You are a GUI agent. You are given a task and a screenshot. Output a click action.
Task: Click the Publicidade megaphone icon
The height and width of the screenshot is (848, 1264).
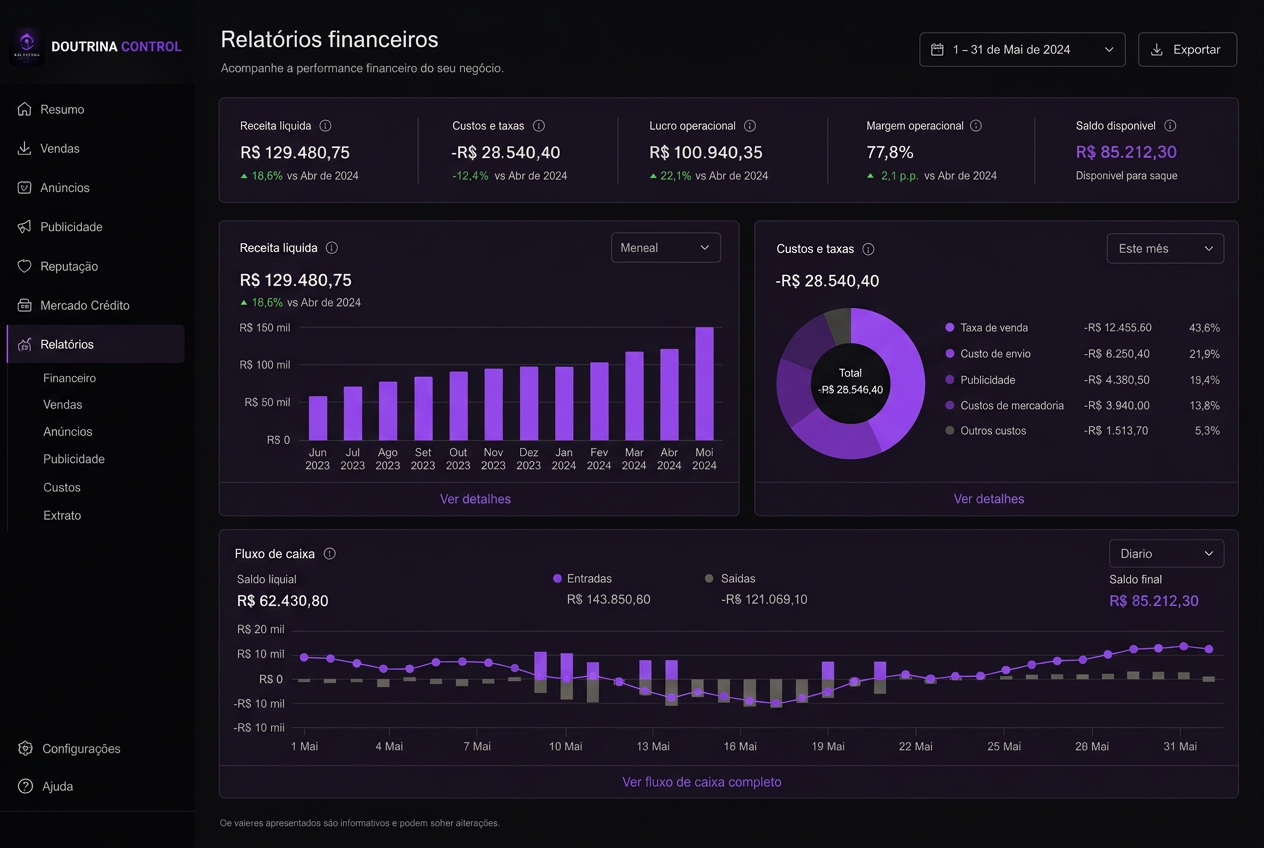point(25,227)
